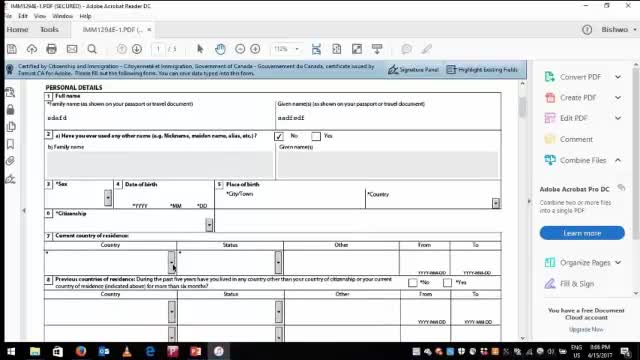This screenshot has width=640, height=360.
Task: Go to previous page arrow
Action: (122, 49)
